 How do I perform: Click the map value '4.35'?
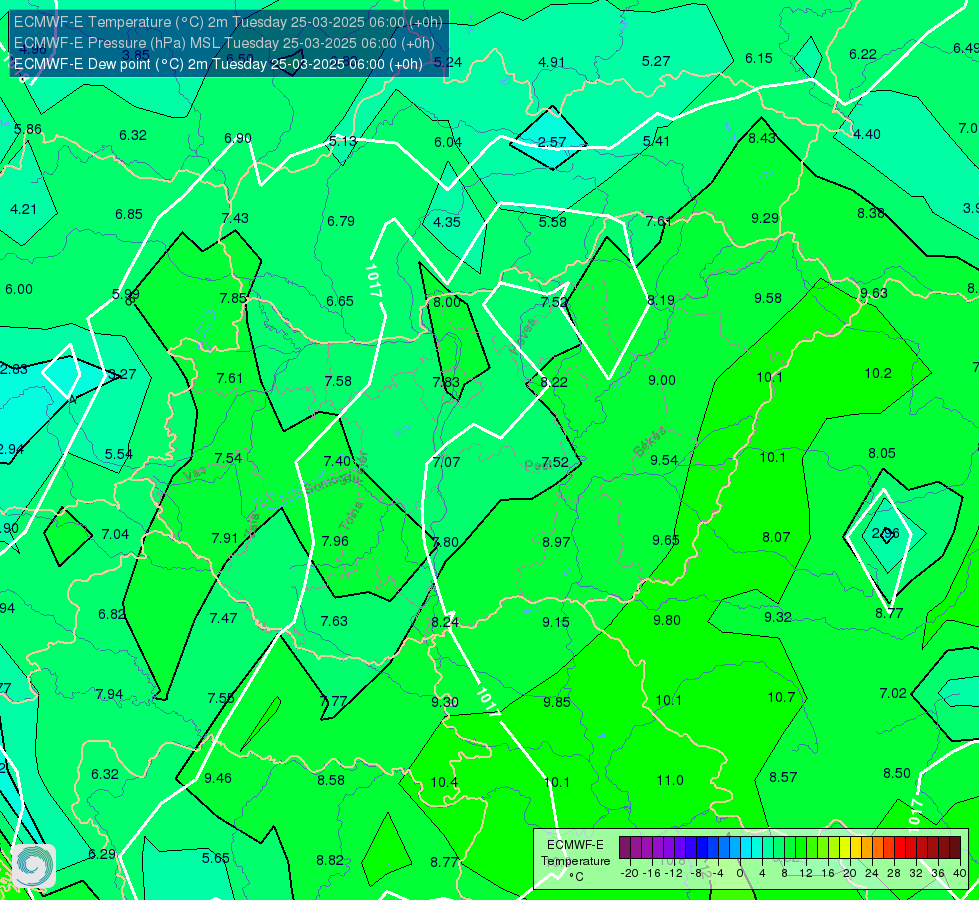(447, 222)
